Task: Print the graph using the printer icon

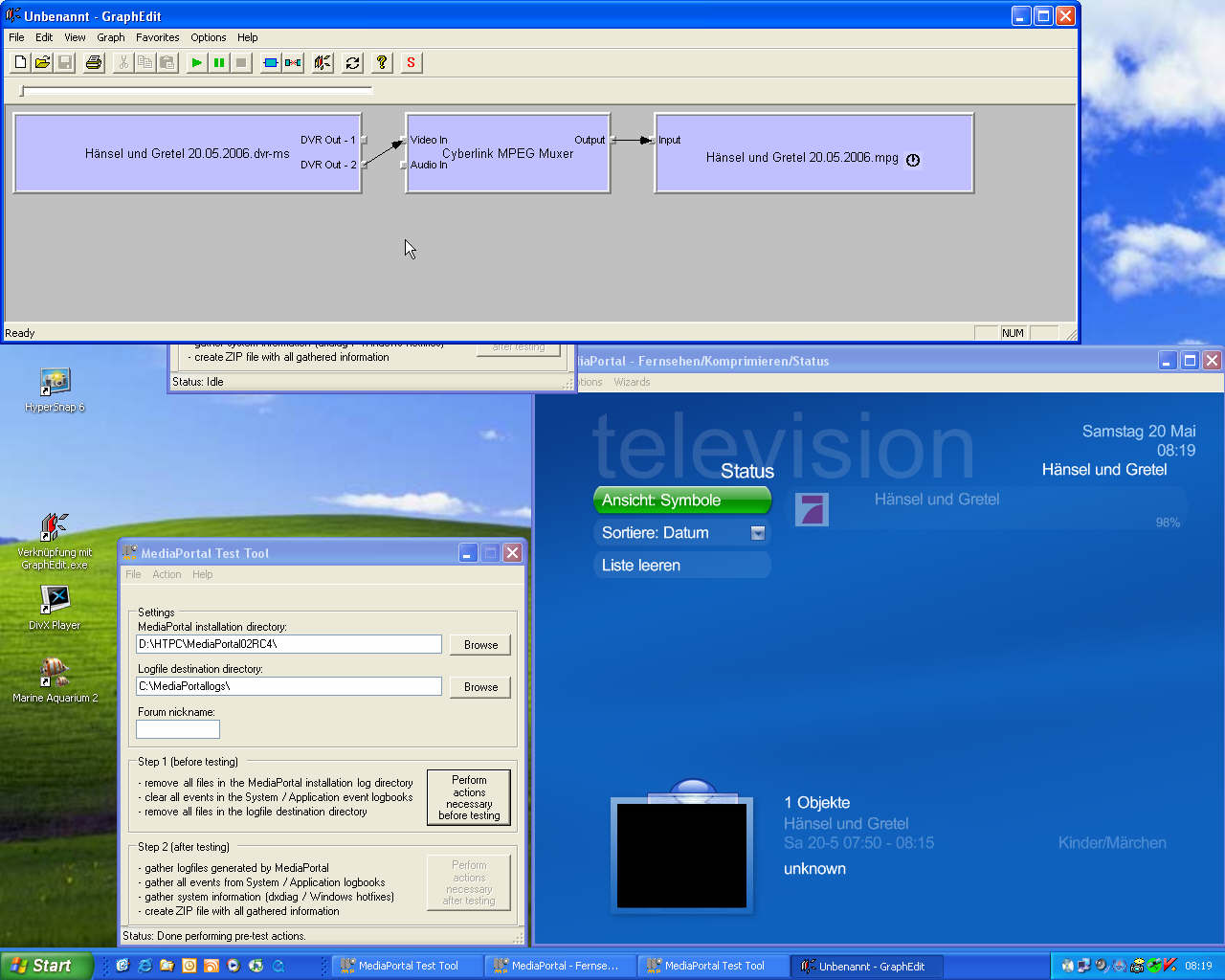Action: coord(93,62)
